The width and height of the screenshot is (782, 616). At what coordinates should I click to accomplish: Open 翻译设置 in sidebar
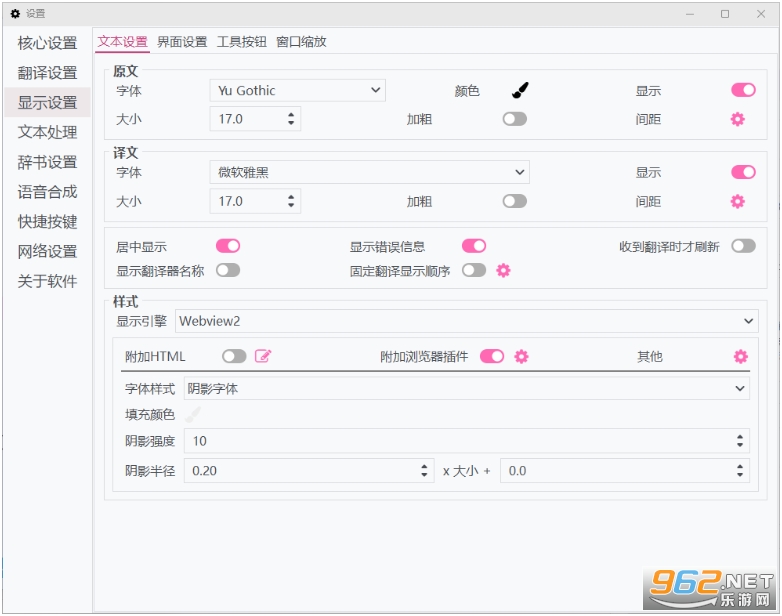[x=47, y=73]
